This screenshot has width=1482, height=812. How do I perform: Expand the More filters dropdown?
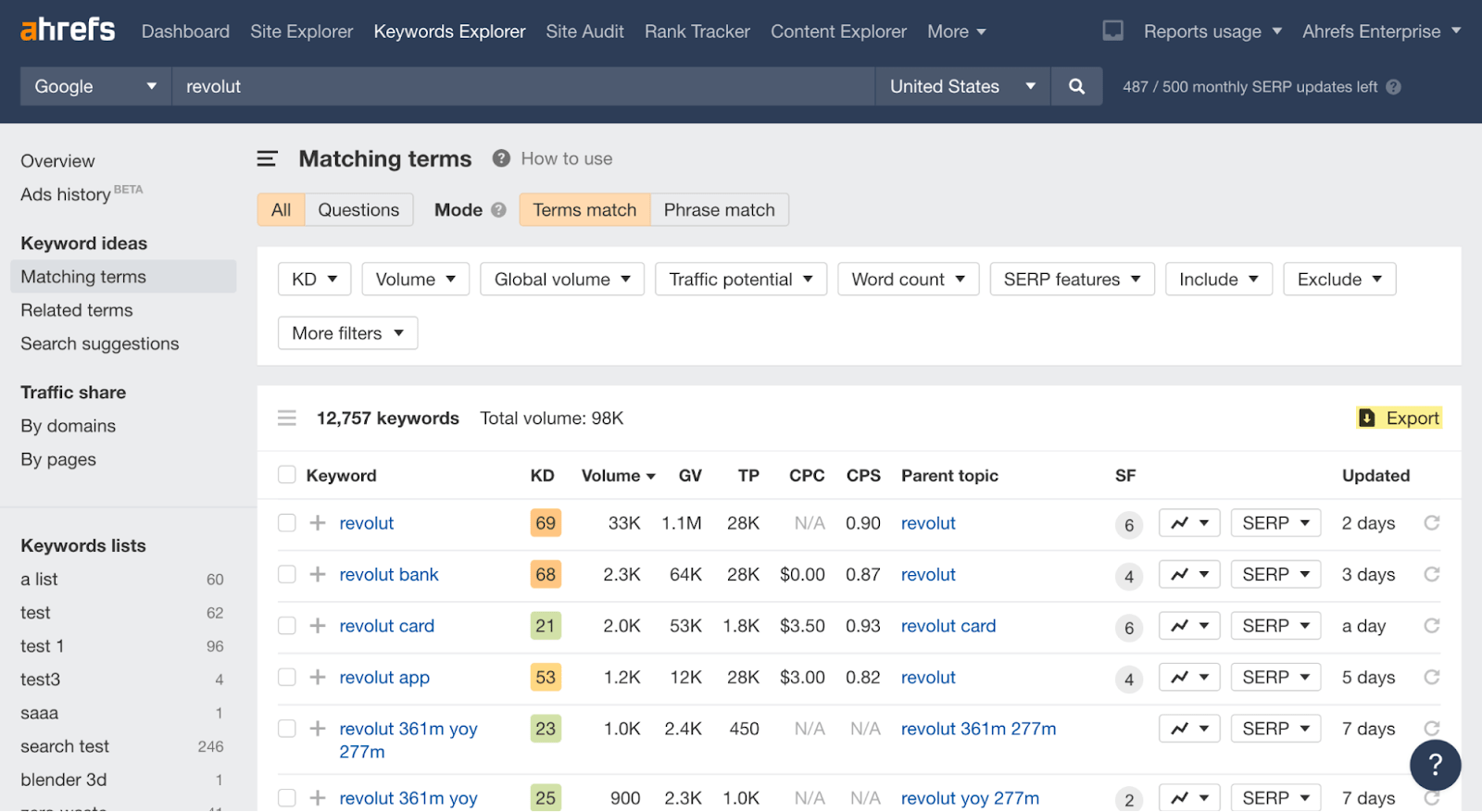click(x=347, y=333)
